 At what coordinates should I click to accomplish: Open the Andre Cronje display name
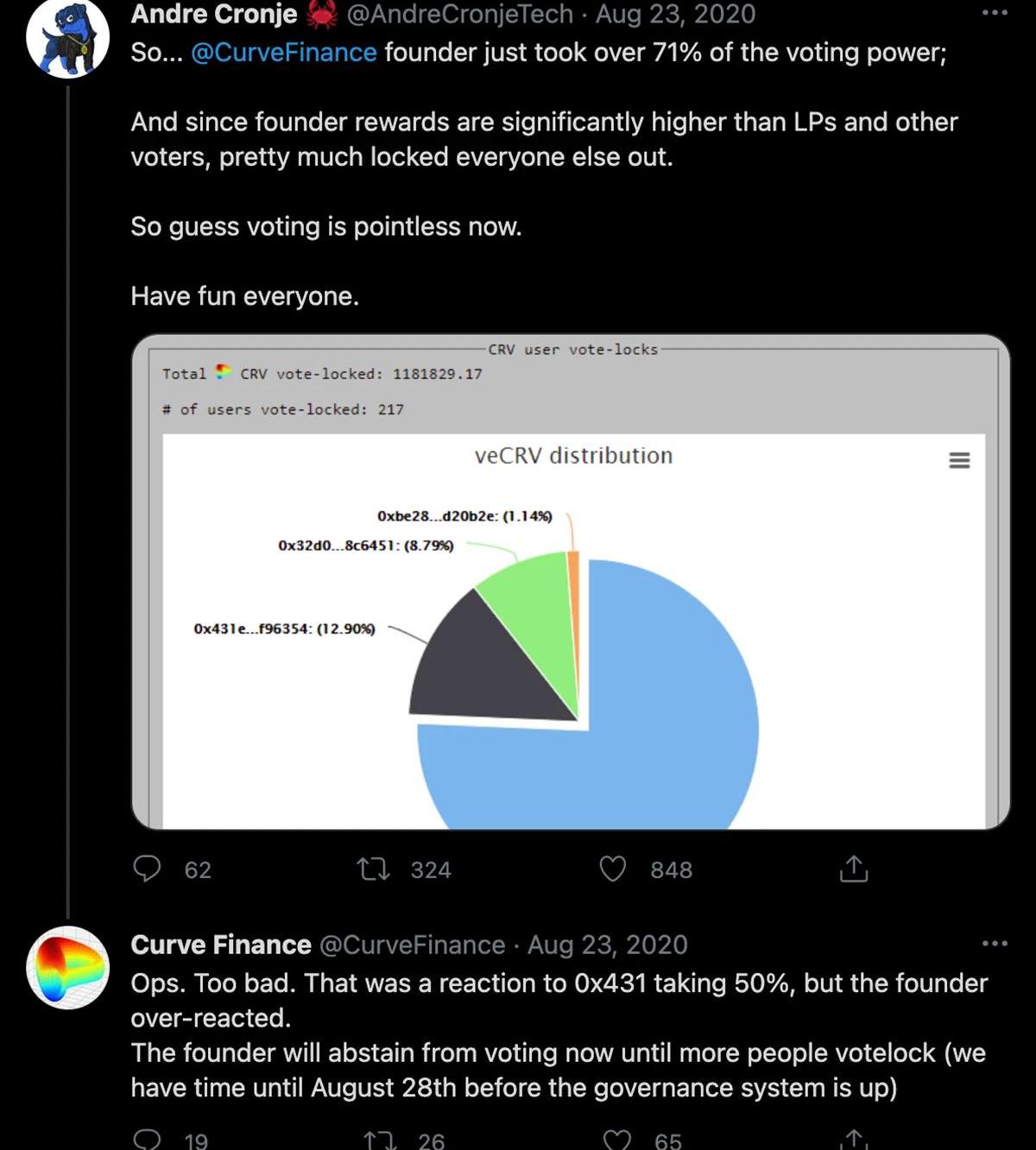[214, 14]
